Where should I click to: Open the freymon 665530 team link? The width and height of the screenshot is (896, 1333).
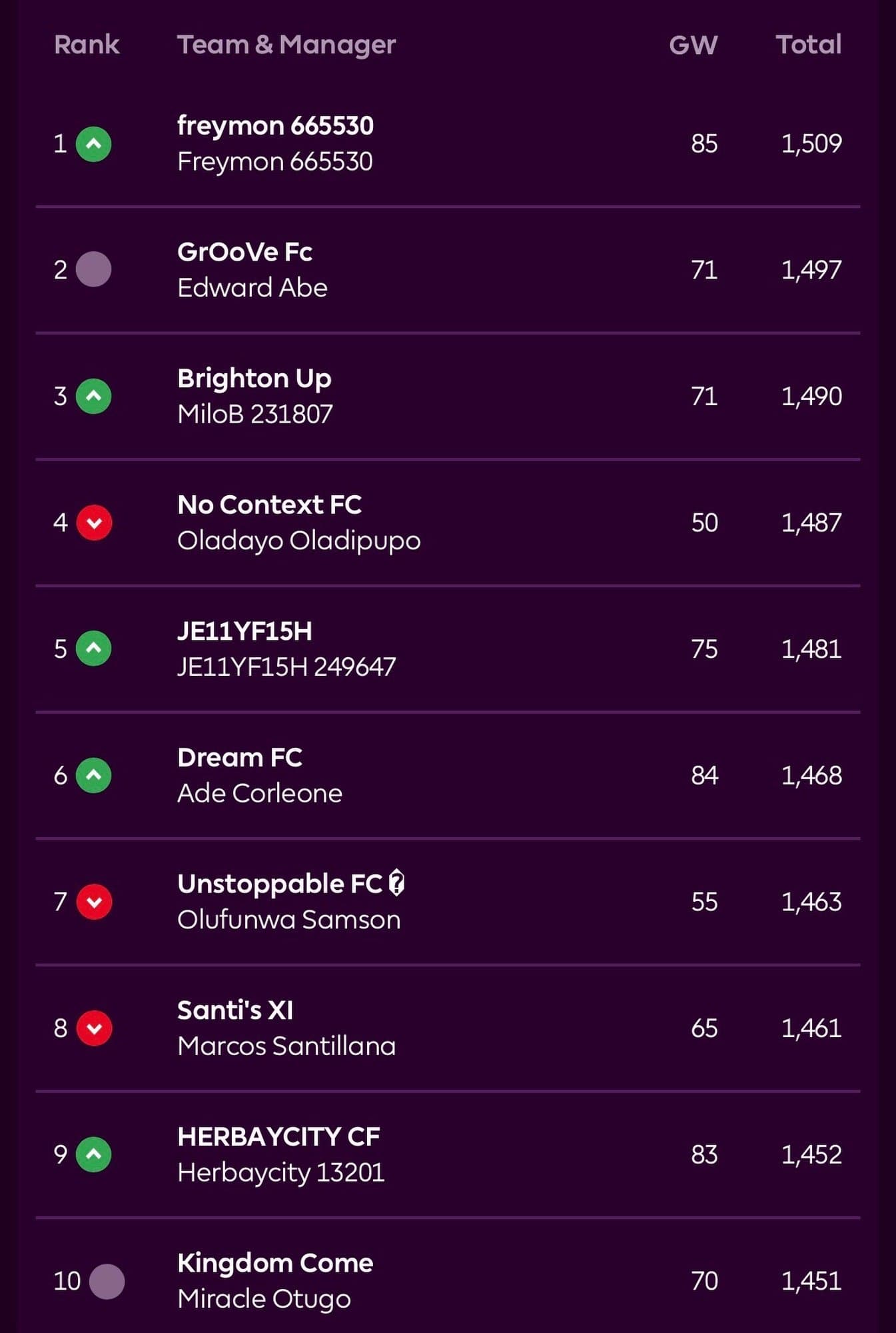[x=275, y=126]
